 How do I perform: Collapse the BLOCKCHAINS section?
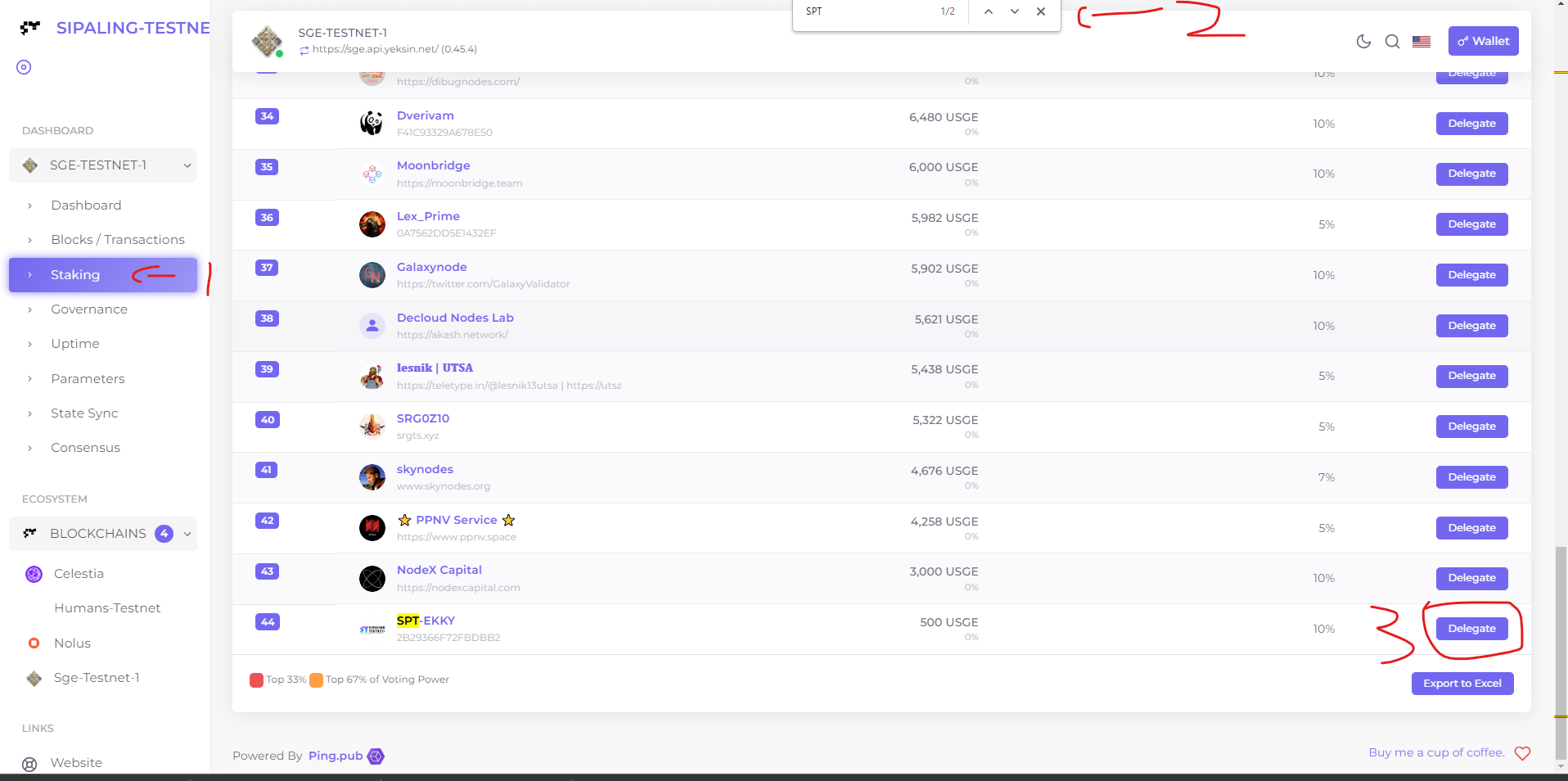point(187,534)
